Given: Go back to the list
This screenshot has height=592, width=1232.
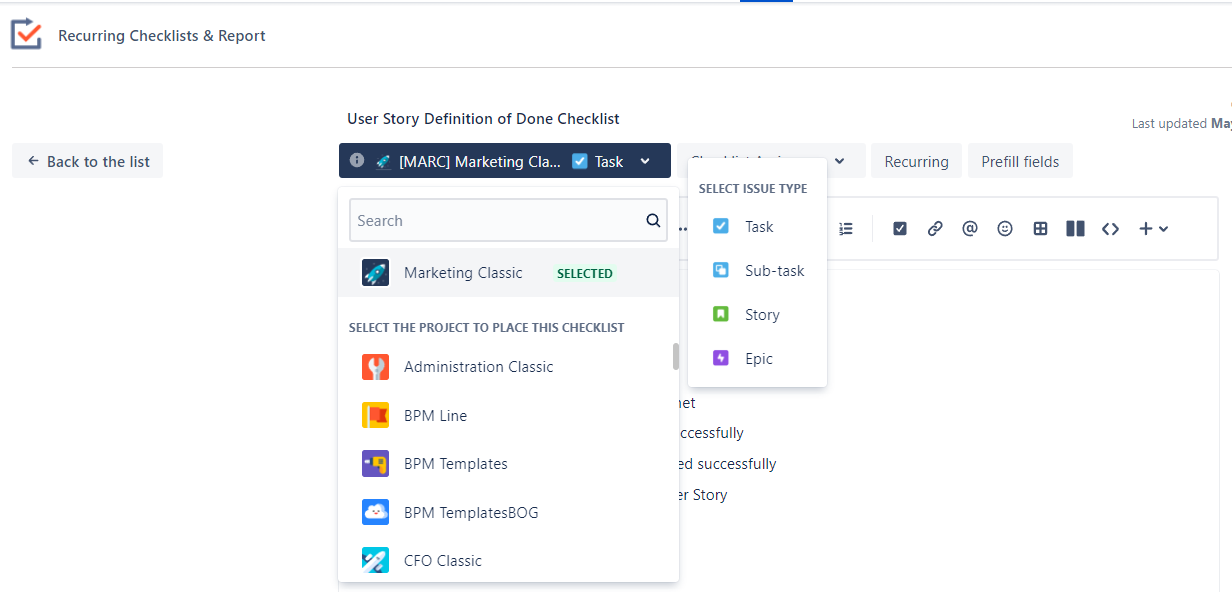Looking at the screenshot, I should click(x=88, y=161).
